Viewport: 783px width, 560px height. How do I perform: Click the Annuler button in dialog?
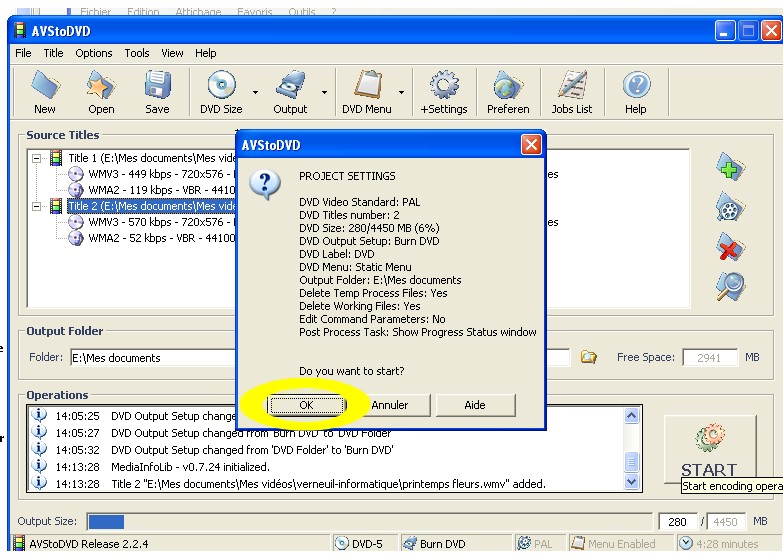389,405
